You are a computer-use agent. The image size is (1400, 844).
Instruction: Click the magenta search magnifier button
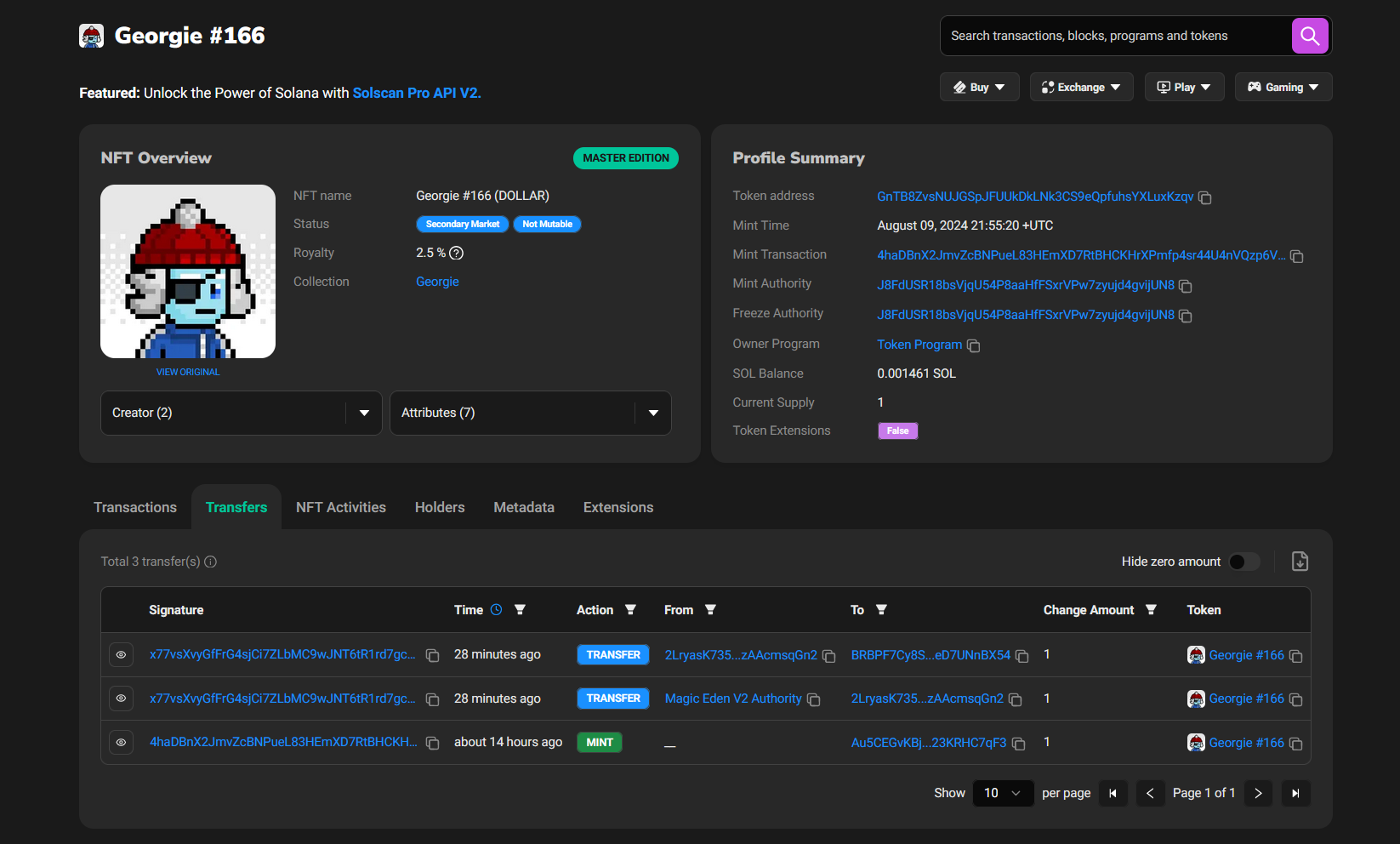pos(1310,36)
